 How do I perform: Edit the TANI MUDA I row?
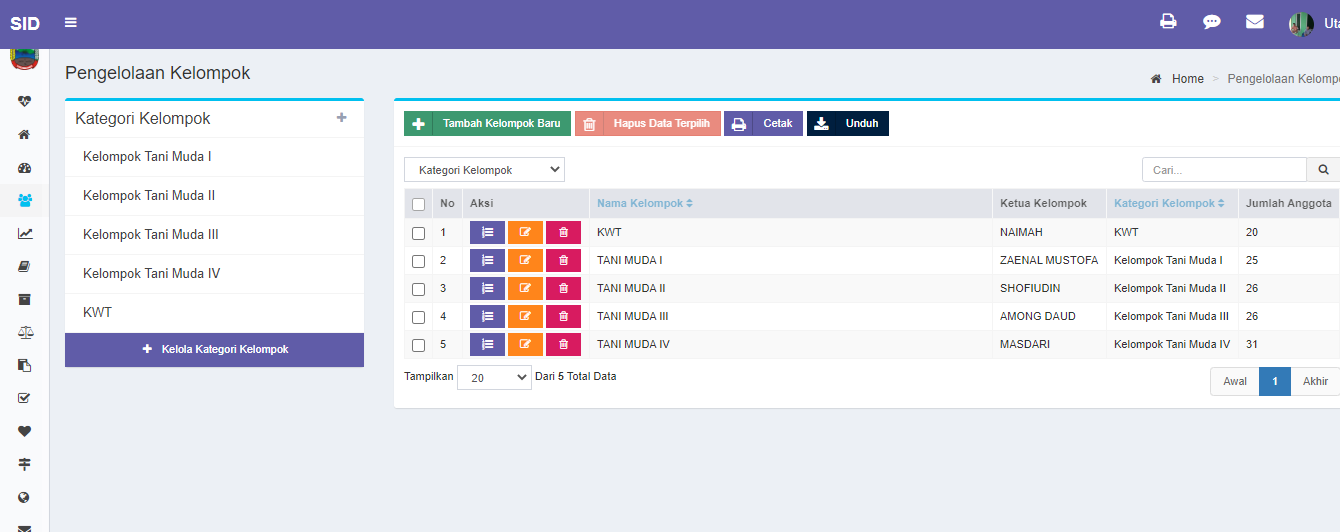525,260
